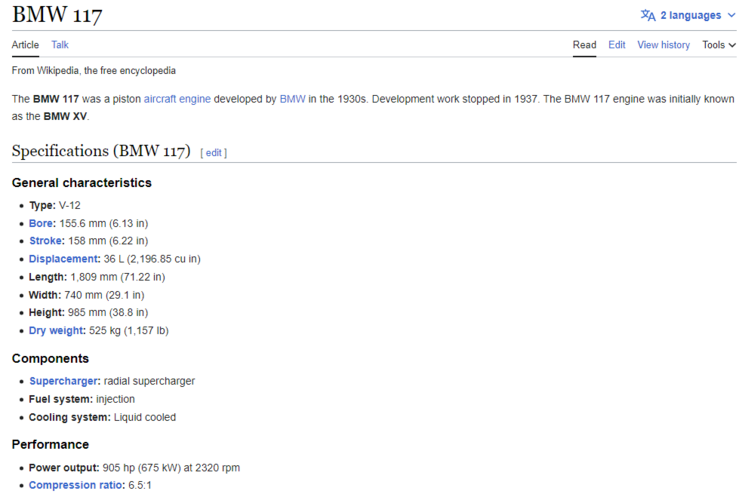Click the 'Cooling system: Liquid cooled' item
The image size is (739, 500).
coord(102,417)
